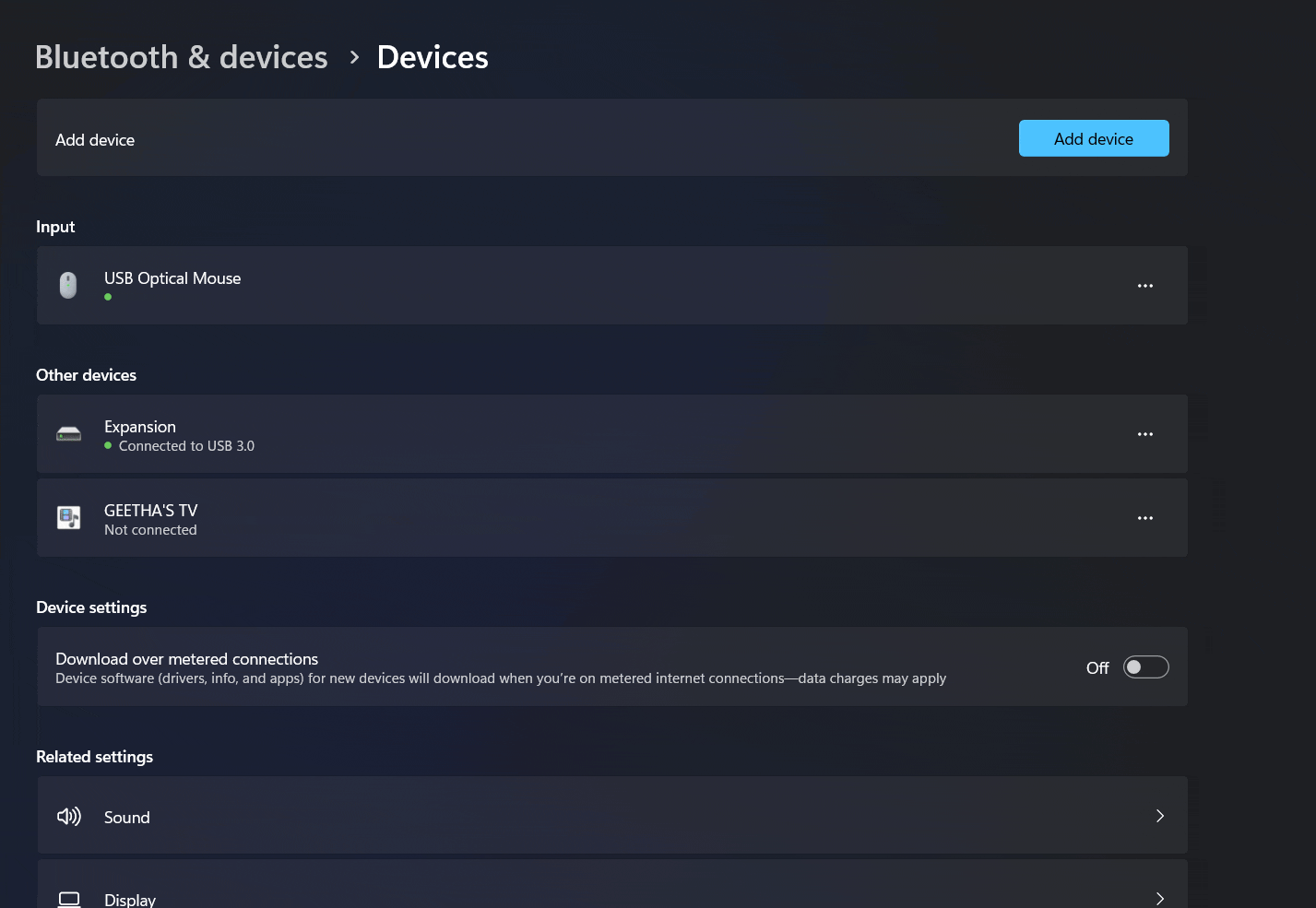Click the Sound speaker icon

[x=68, y=816]
